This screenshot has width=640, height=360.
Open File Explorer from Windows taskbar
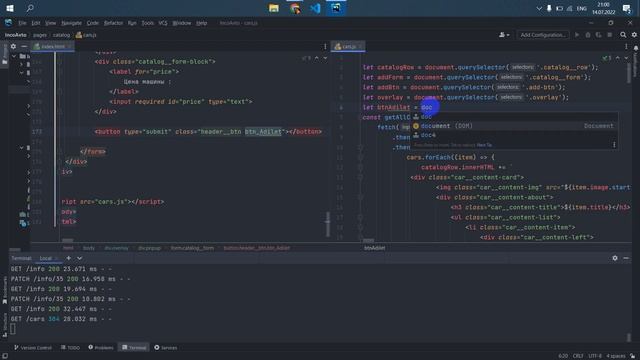273,8
